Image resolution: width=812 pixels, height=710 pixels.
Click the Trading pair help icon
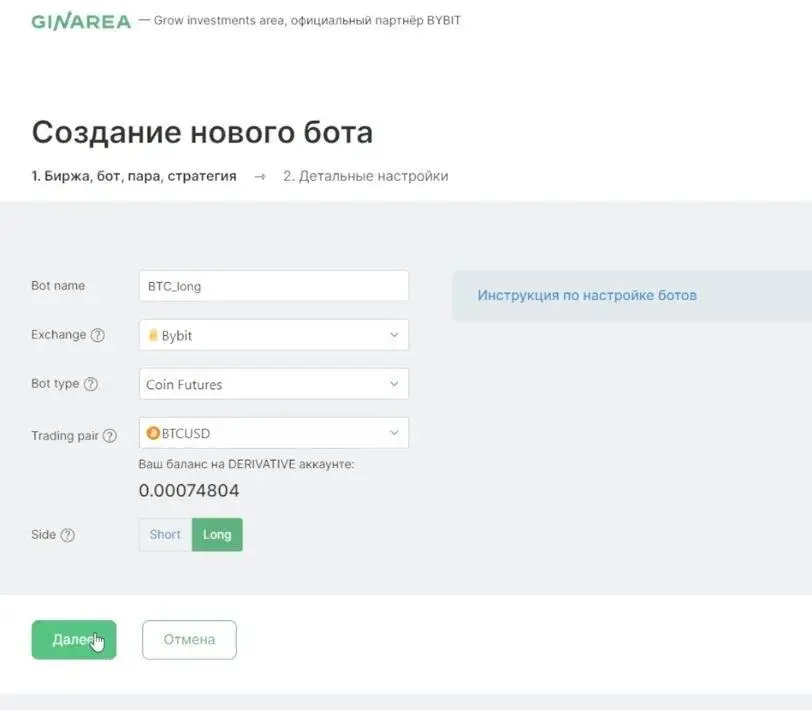click(107, 436)
